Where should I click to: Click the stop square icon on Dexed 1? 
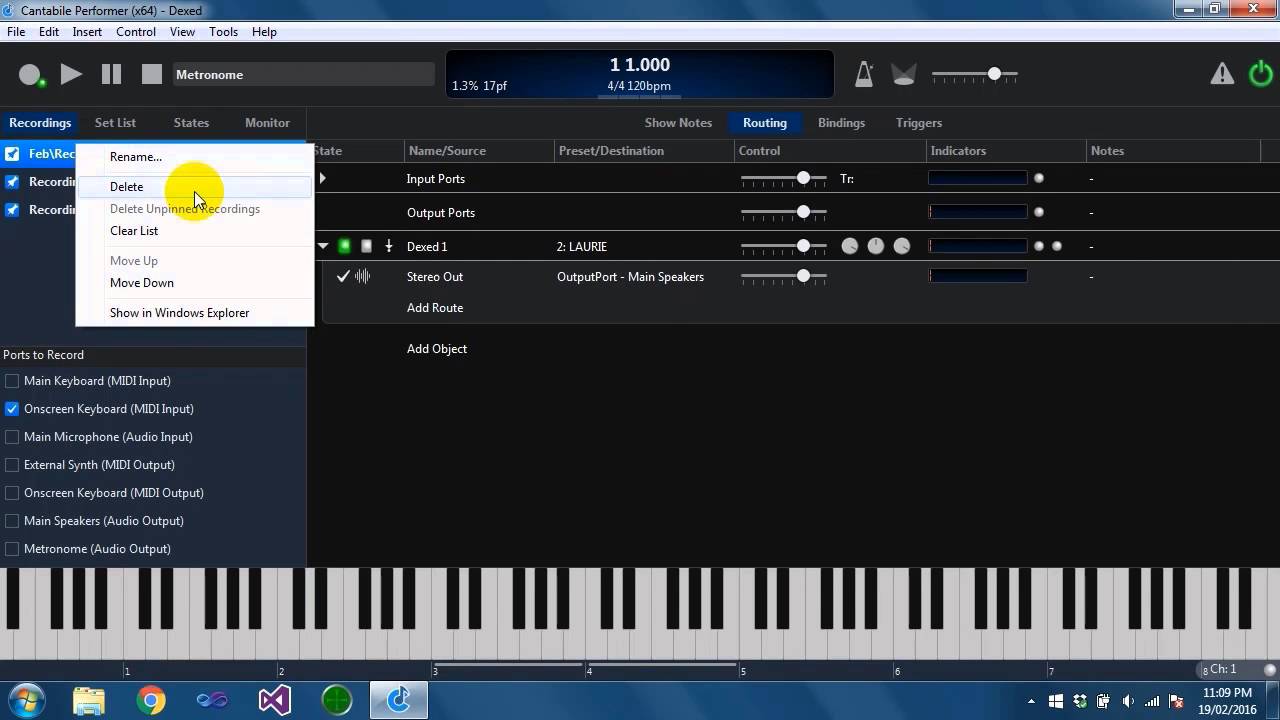[x=367, y=246]
